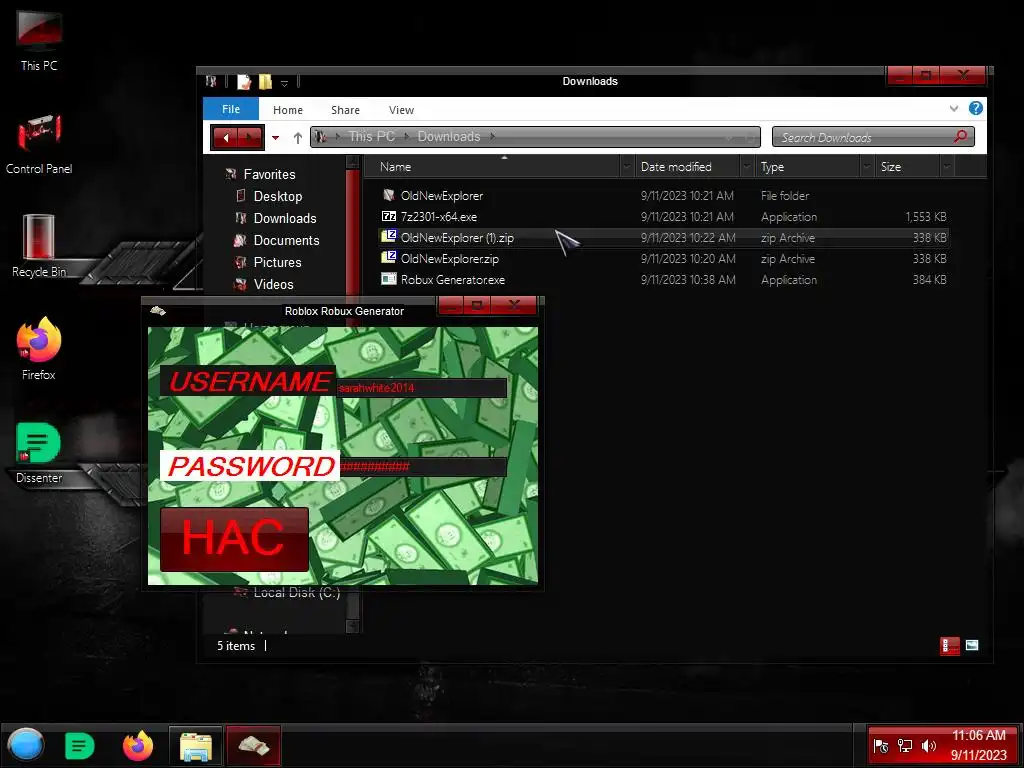The height and width of the screenshot is (768, 1024).
Task: Open the View ribbon tab
Action: coord(401,110)
